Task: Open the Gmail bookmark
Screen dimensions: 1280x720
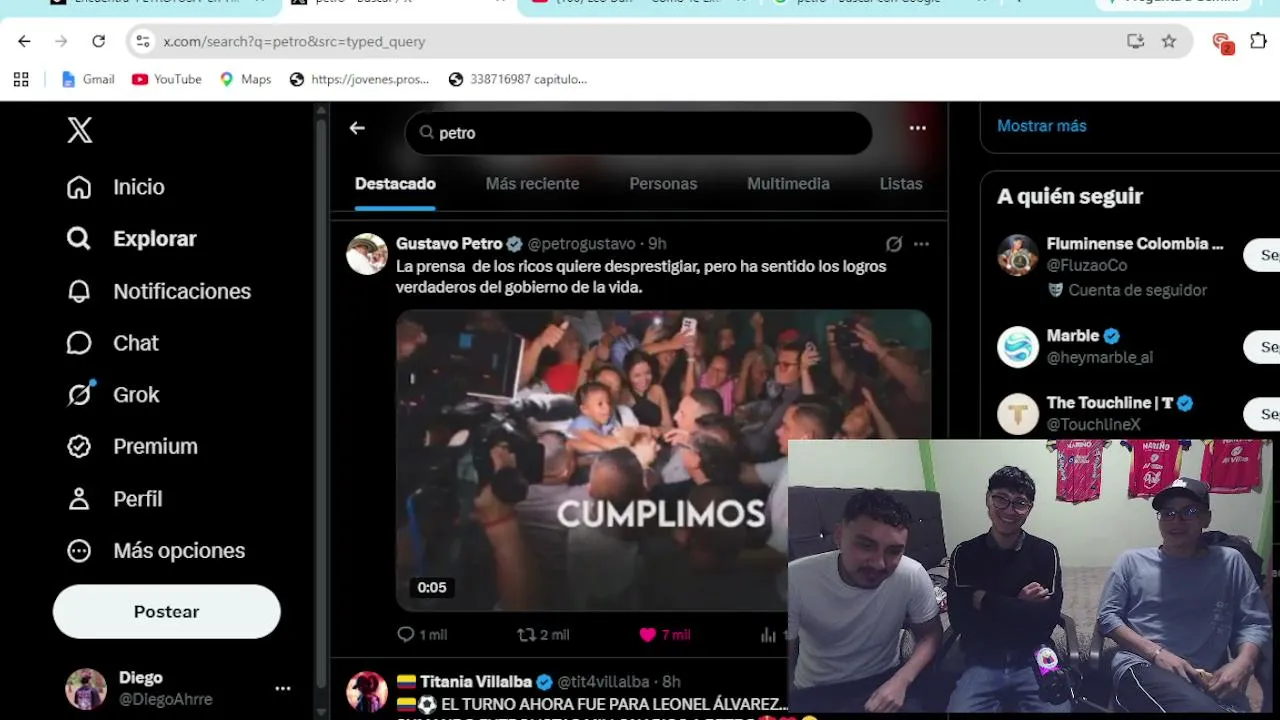Action: coord(88,79)
